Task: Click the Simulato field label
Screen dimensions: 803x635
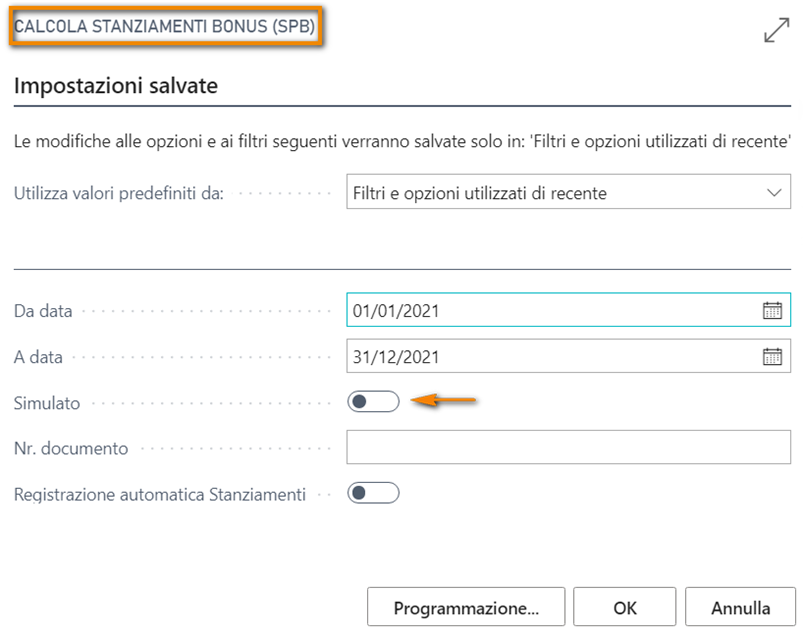Action: [x=47, y=403]
